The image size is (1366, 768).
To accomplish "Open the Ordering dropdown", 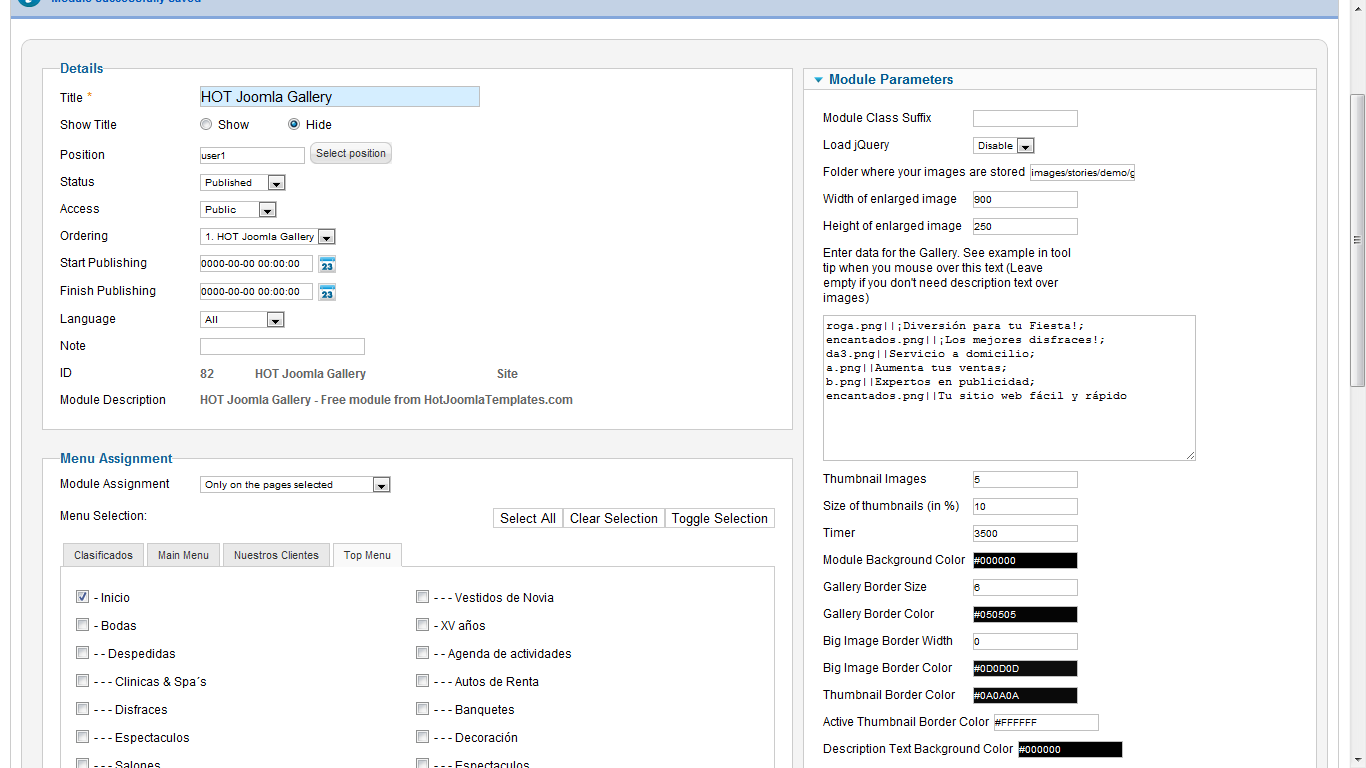I will 267,237.
